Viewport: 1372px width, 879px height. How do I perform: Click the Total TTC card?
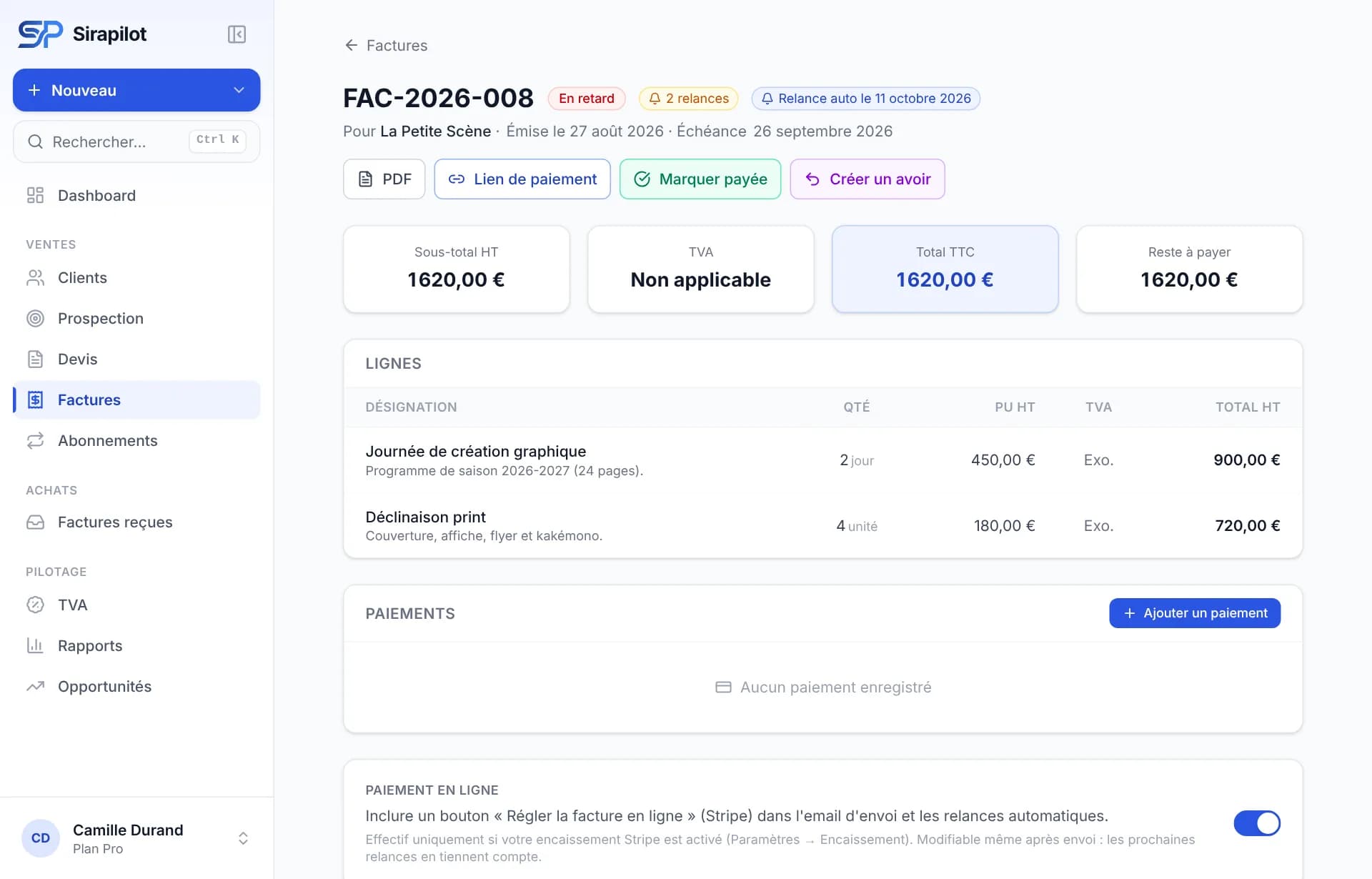coord(945,269)
